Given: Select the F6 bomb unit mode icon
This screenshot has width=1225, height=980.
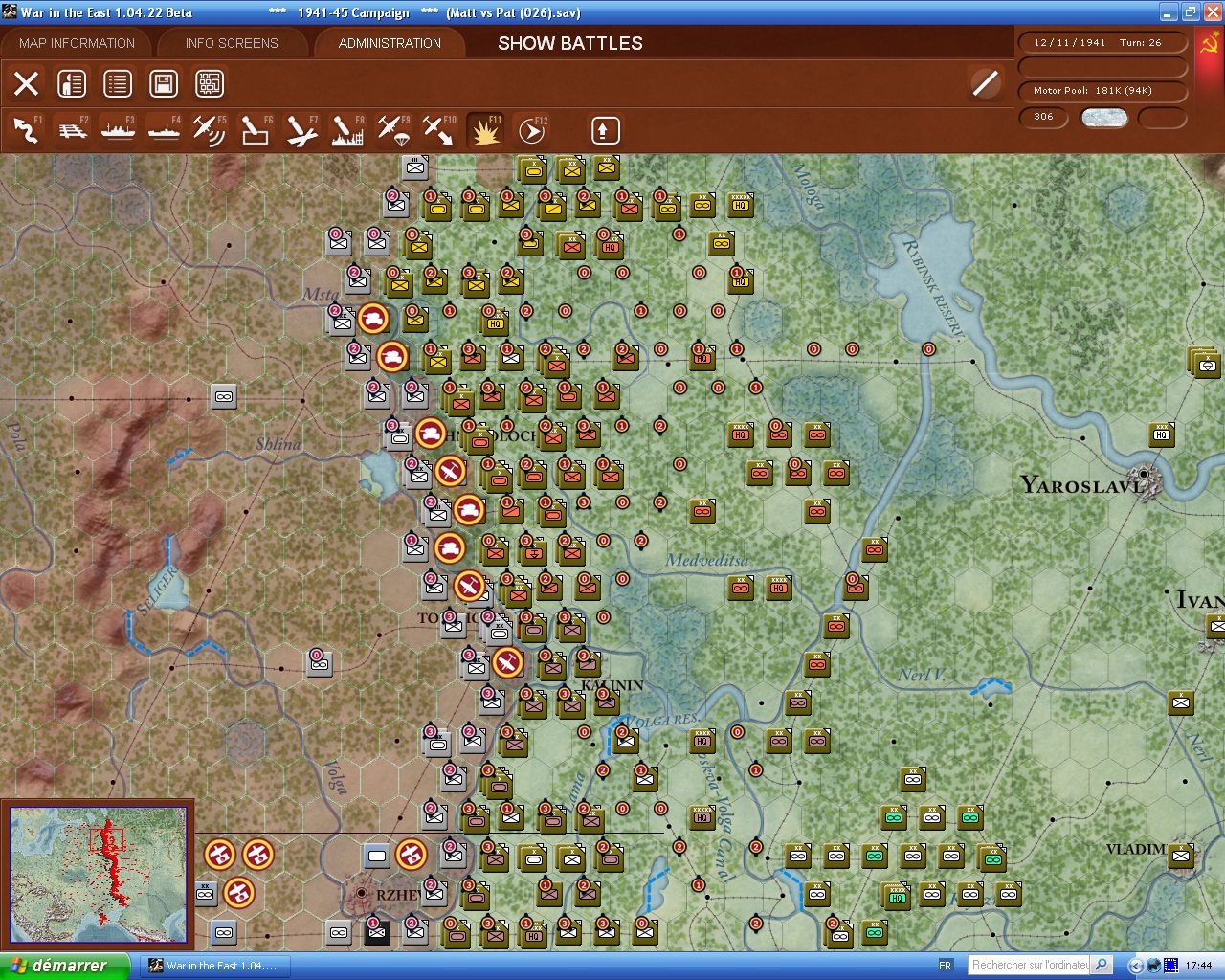Looking at the screenshot, I should [255, 130].
